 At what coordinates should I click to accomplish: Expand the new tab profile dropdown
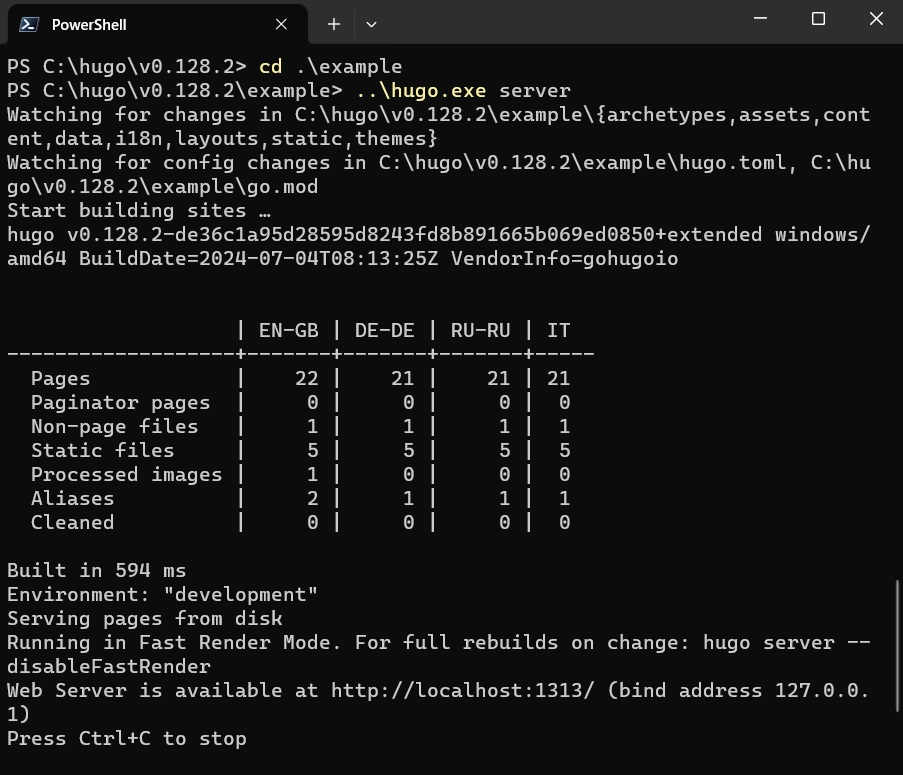tap(371, 24)
